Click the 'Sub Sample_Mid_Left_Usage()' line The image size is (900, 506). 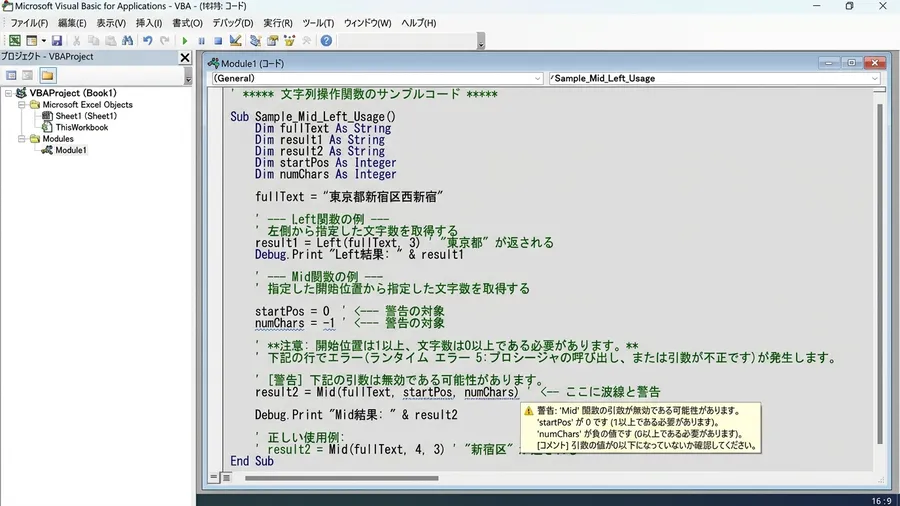[x=313, y=117]
